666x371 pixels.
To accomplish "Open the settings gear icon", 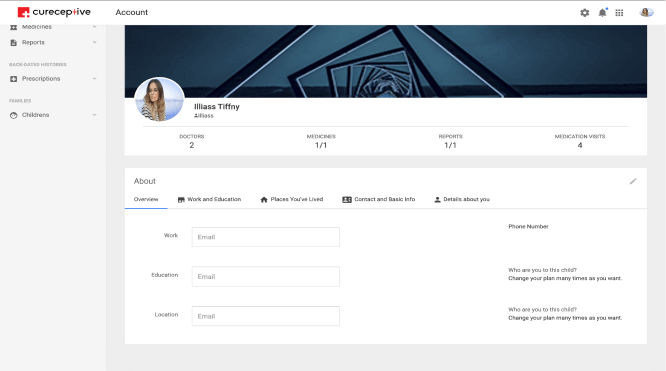I will click(584, 13).
